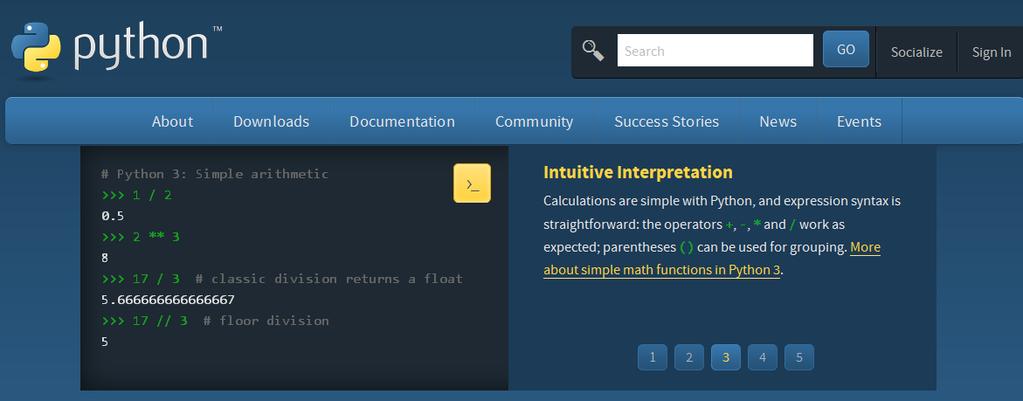
Task: Open the Documentation menu
Action: coord(402,121)
